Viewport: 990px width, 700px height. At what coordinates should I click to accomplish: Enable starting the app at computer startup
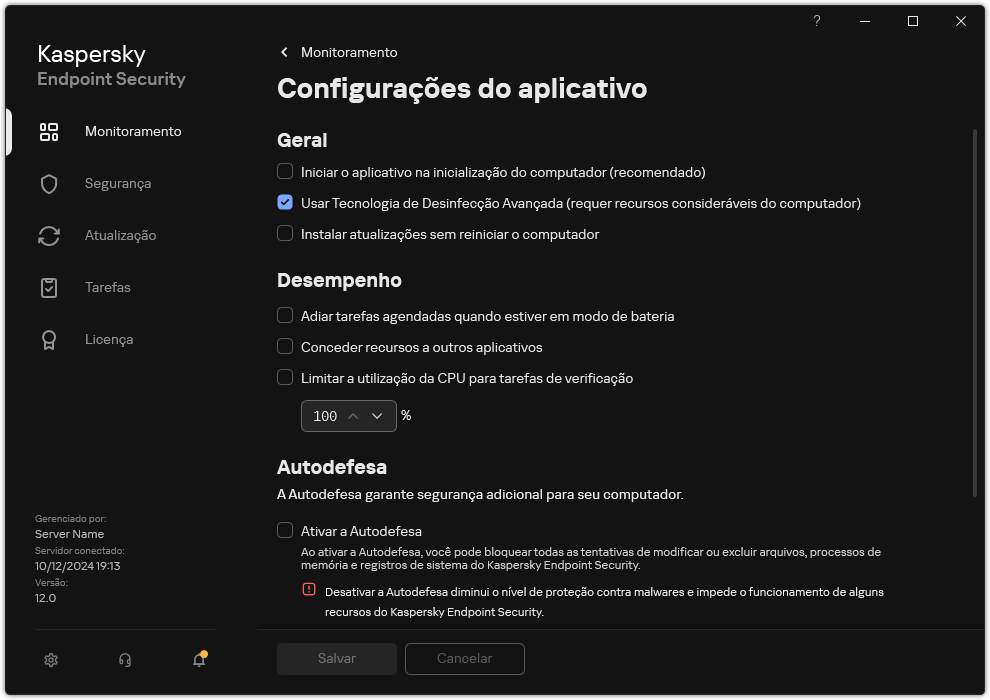point(284,172)
